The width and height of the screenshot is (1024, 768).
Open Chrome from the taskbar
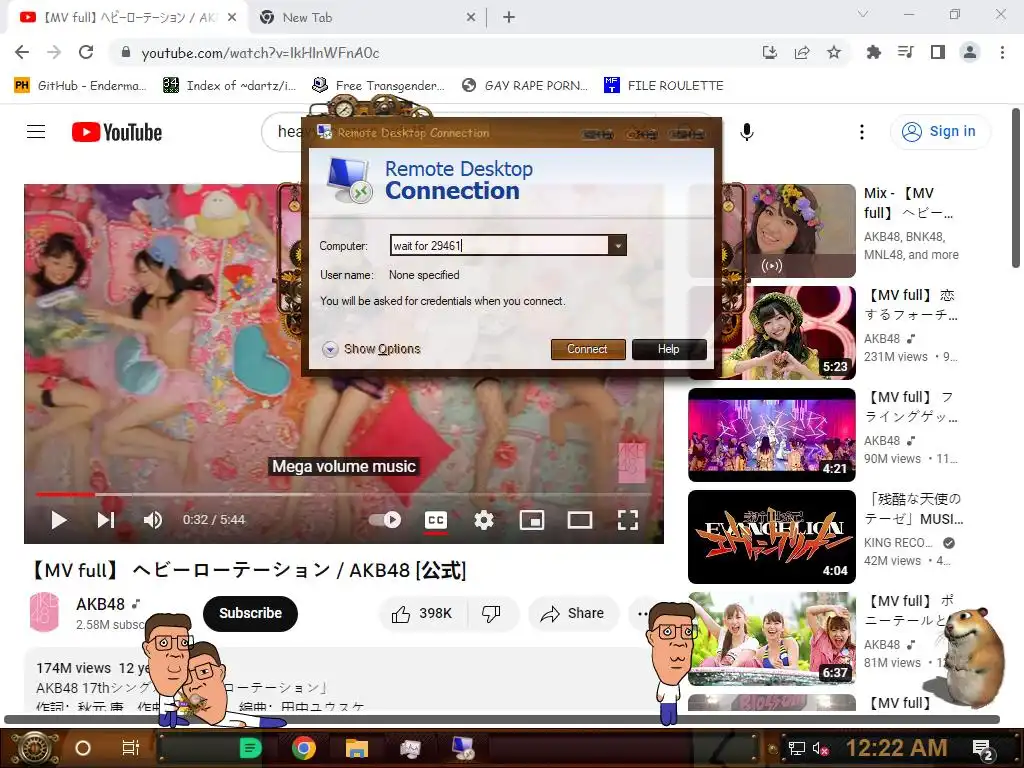click(304, 748)
